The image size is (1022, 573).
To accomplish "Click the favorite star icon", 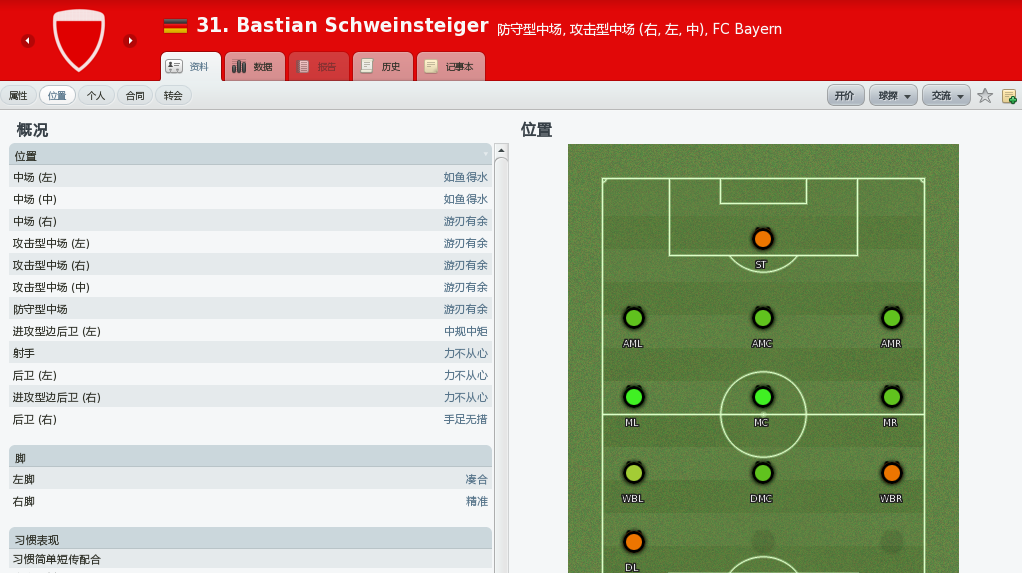I will point(985,96).
